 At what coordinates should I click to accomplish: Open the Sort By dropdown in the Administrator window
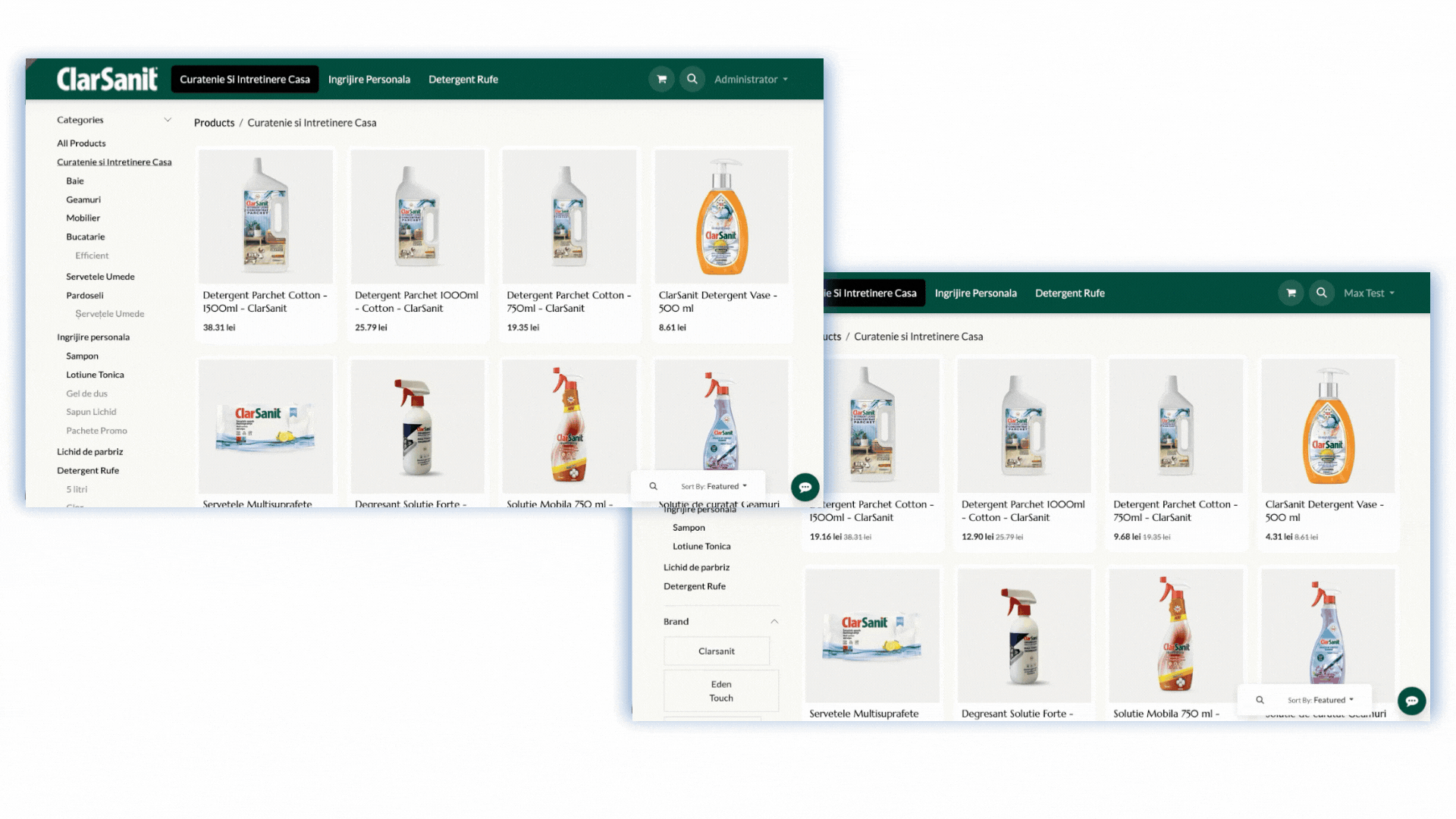point(714,486)
